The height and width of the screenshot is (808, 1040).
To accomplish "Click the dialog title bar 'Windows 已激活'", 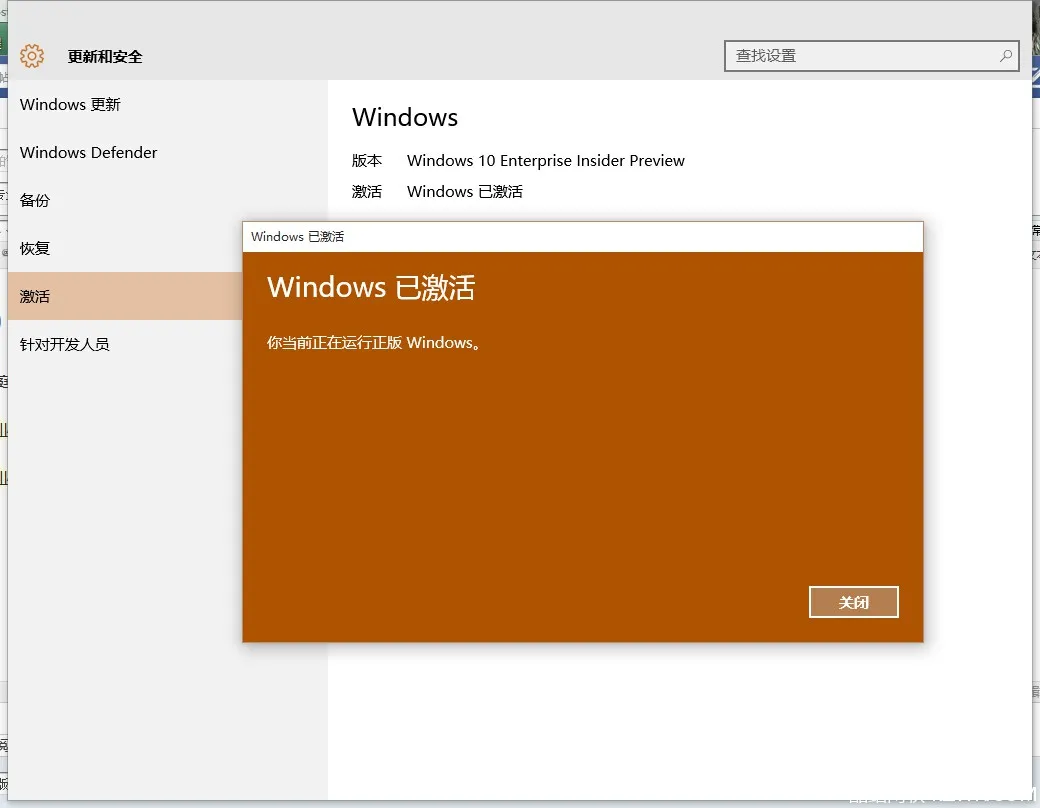I will point(582,237).
